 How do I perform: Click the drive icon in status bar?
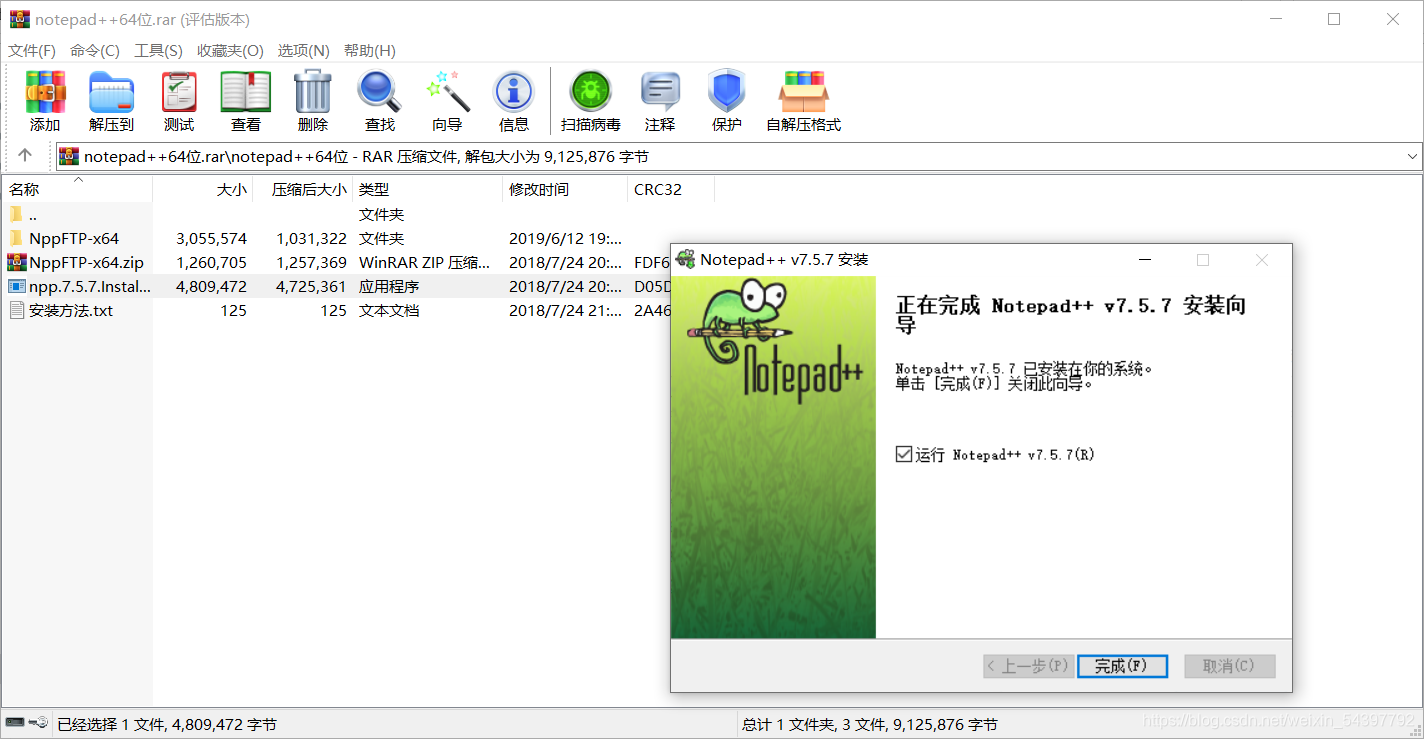[x=15, y=722]
